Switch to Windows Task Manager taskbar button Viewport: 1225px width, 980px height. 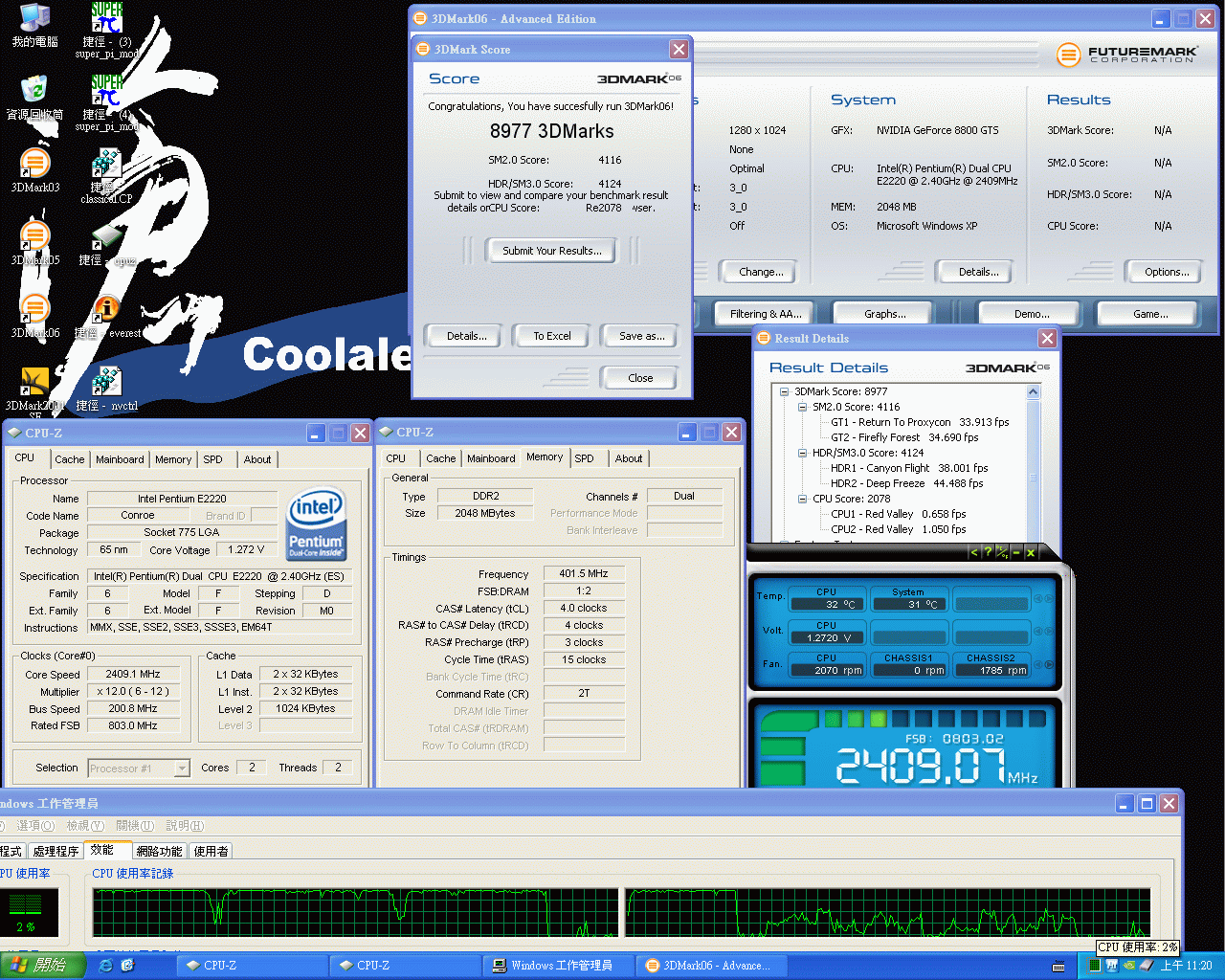click(x=561, y=966)
